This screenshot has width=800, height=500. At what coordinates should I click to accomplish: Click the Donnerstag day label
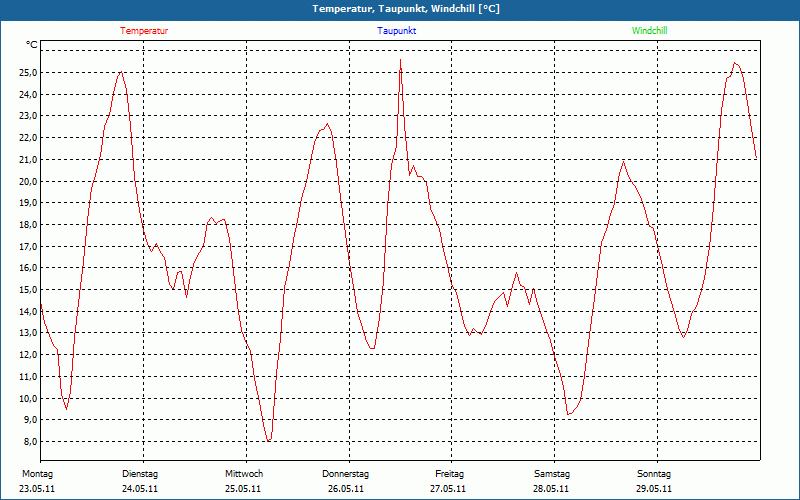point(345,474)
